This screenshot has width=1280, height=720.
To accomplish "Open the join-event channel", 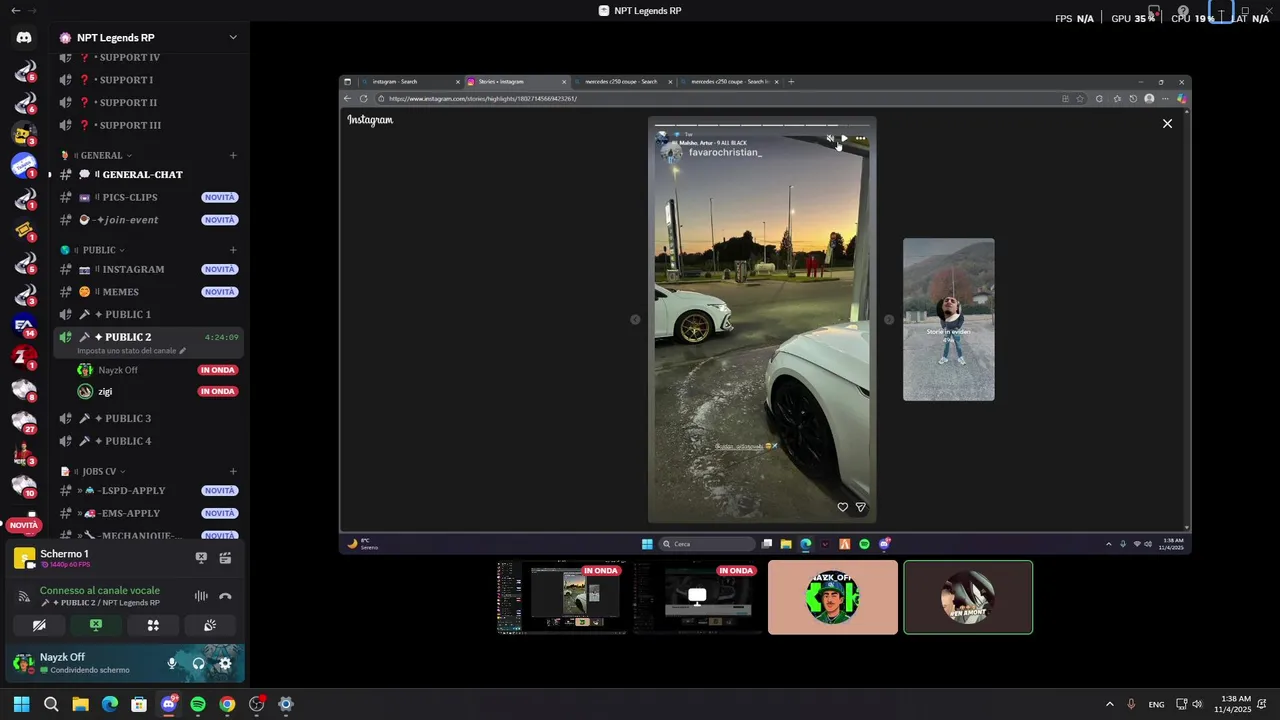I will (148, 220).
